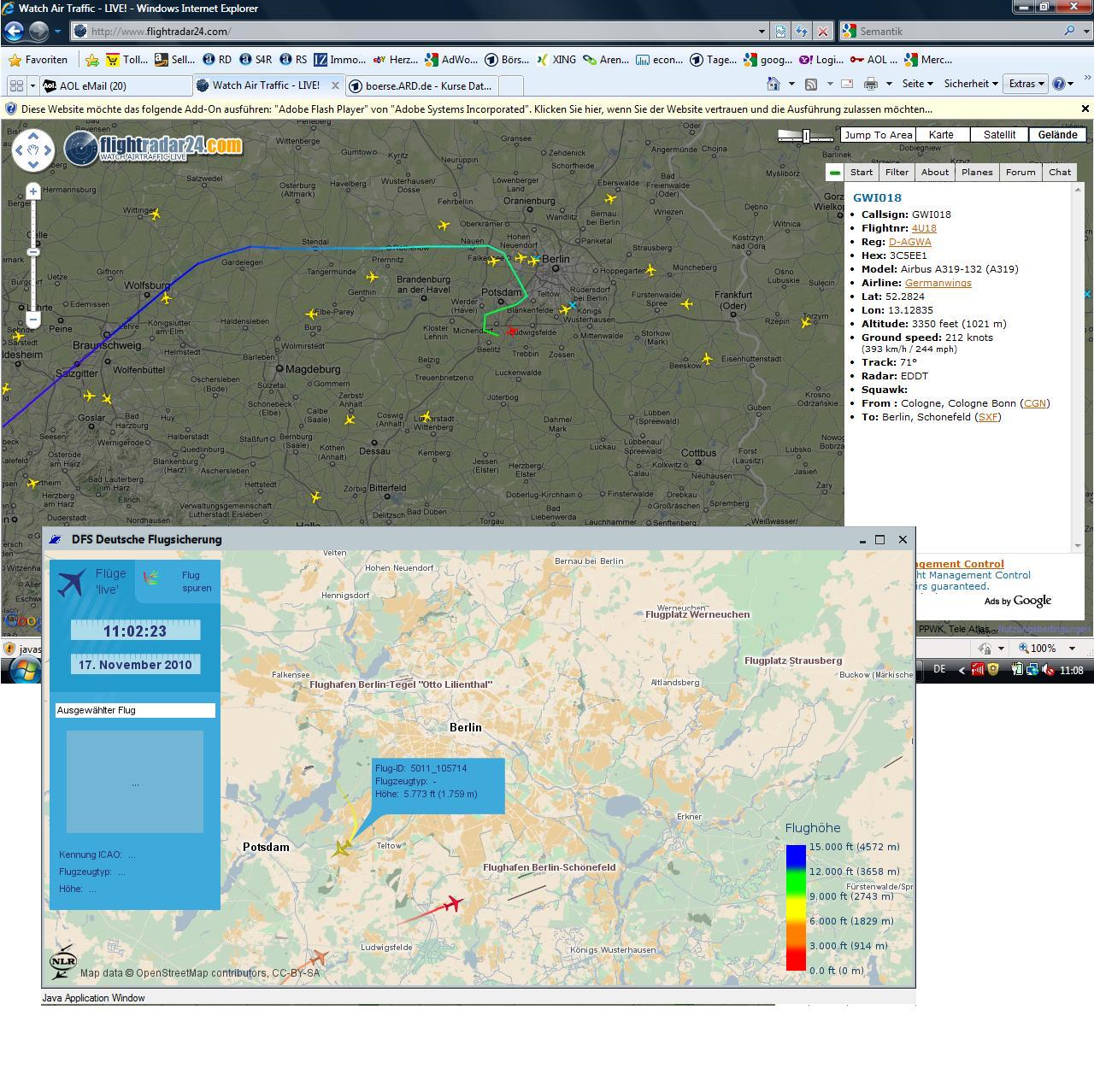Click the flight info panel scrollbar
Image resolution: width=1094 pixels, height=1092 pixels.
pos(1078,367)
